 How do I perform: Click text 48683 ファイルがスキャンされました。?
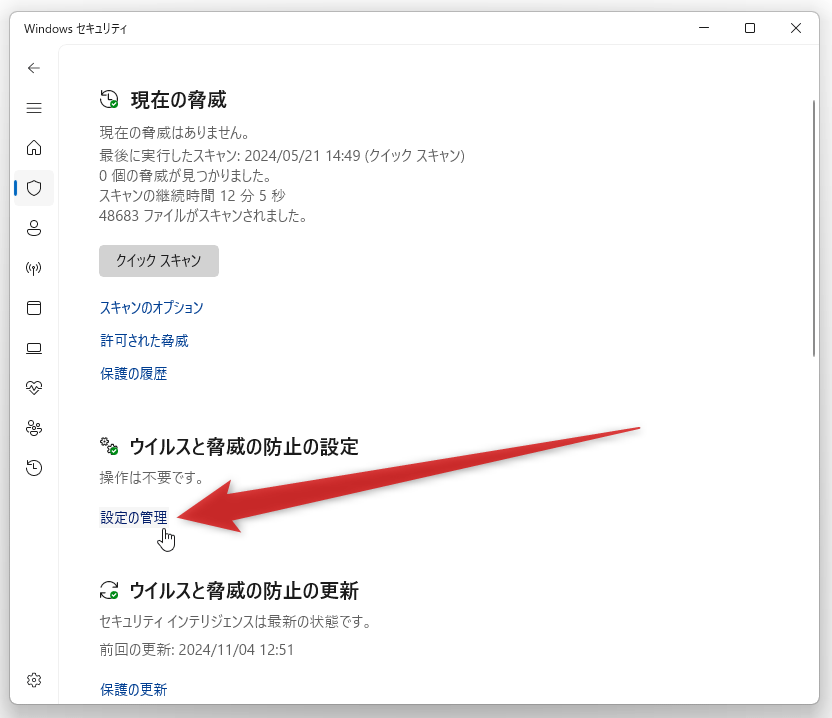tap(203, 216)
